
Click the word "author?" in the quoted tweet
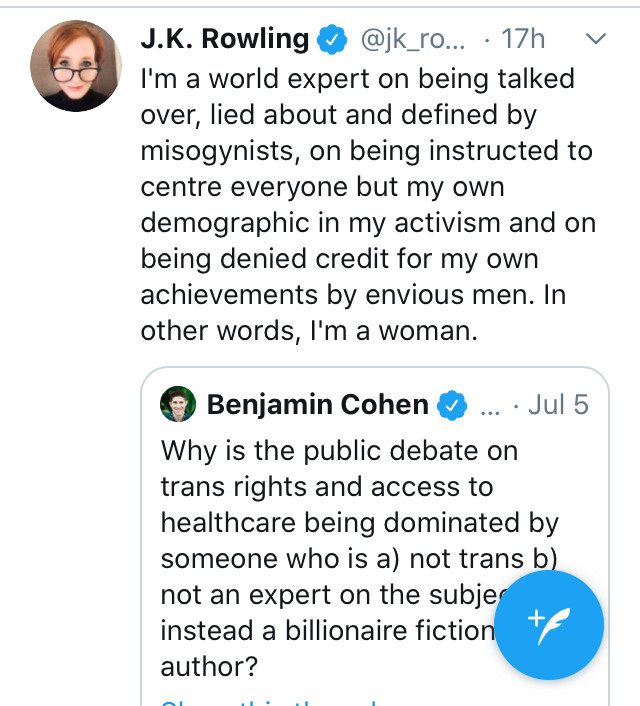pos(203,665)
